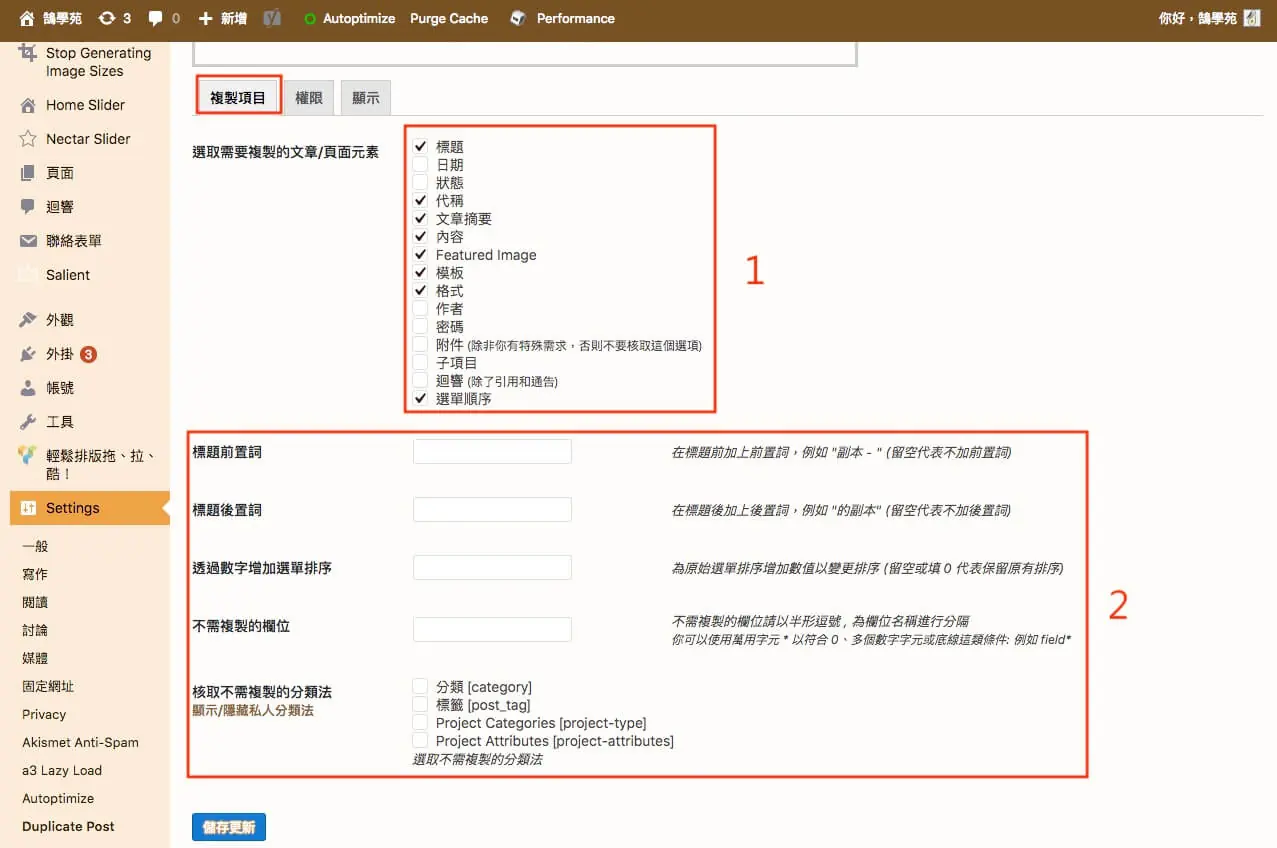Image resolution: width=1277 pixels, height=848 pixels.
Task: Switch to the 複製項目 tab
Action: click(x=238, y=98)
